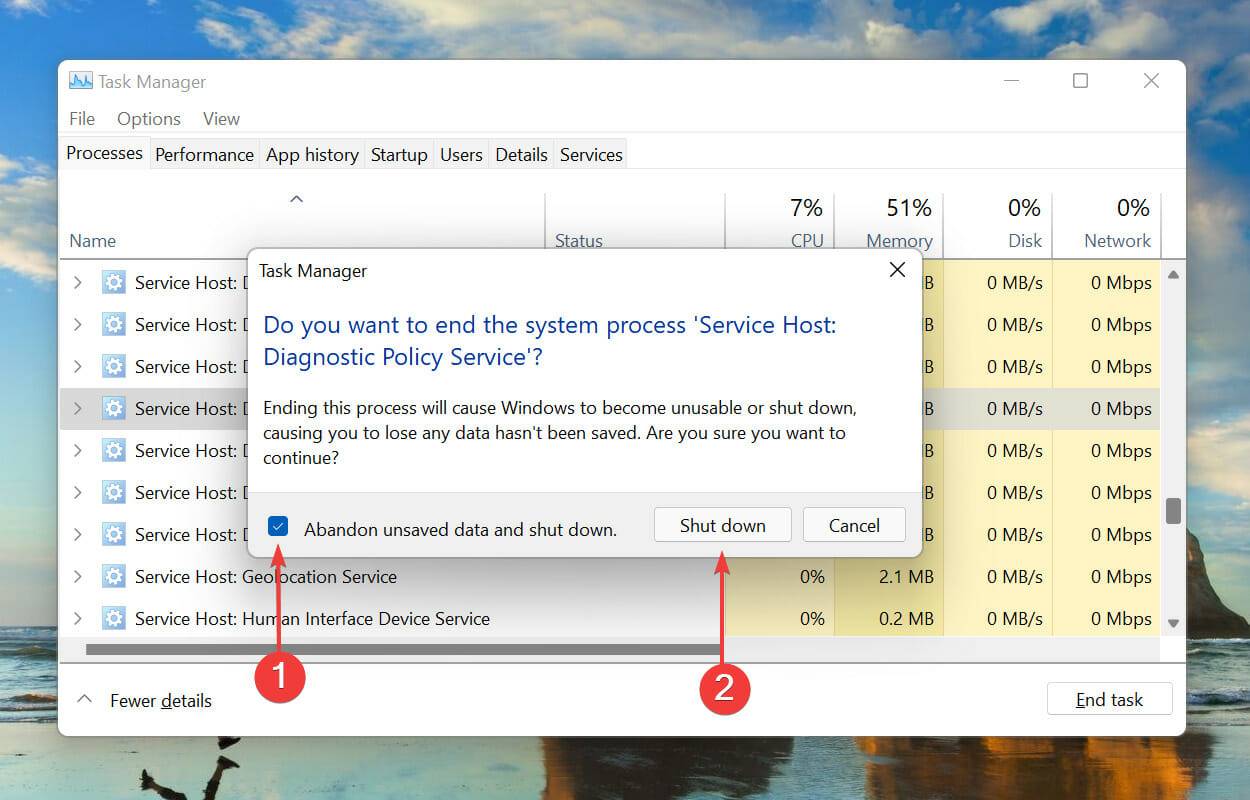Expand Service Host: Human Interface Device Service

[x=78, y=619]
